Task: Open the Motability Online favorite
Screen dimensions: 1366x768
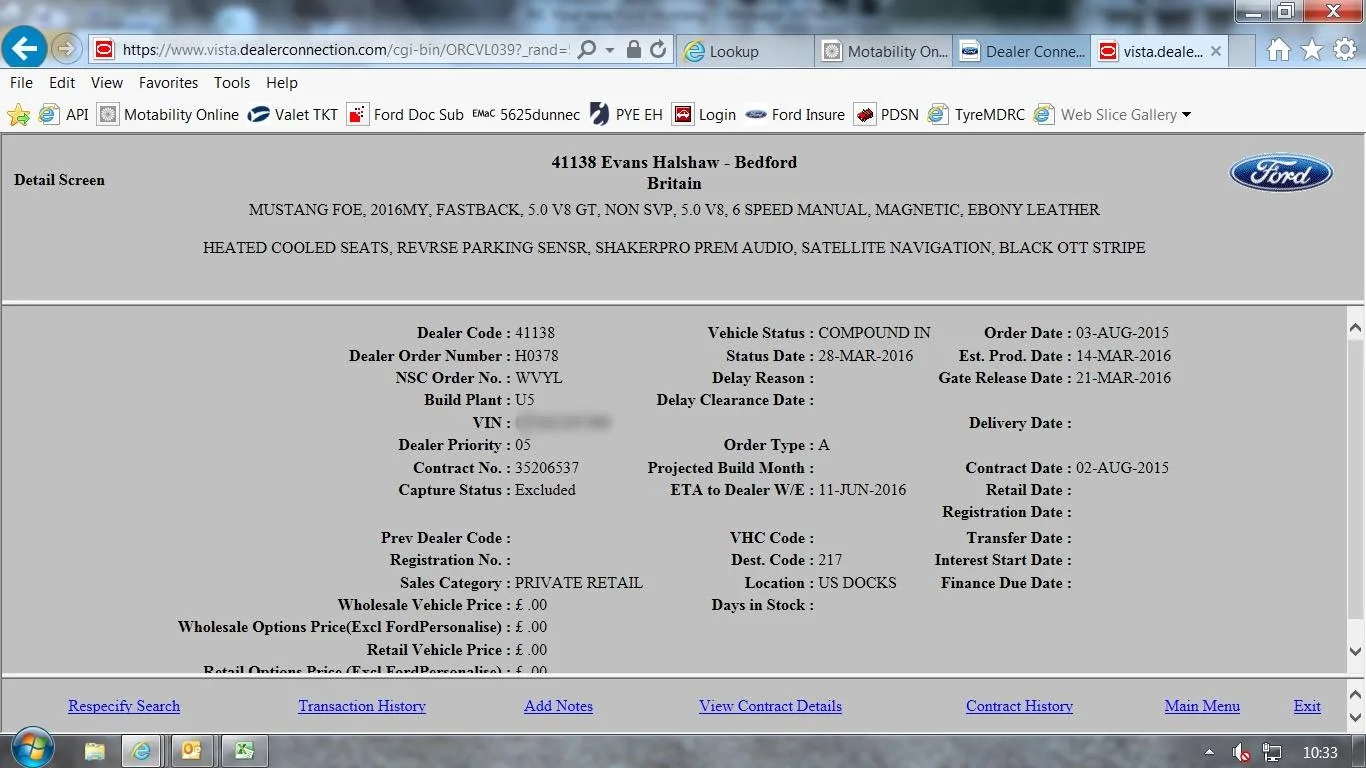Action: 168,115
